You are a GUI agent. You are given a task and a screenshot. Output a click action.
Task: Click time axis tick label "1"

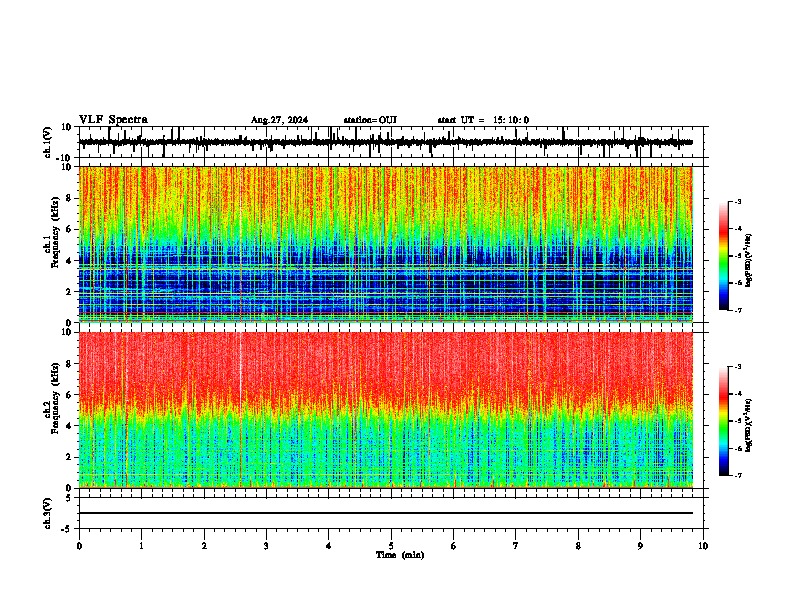[141, 546]
